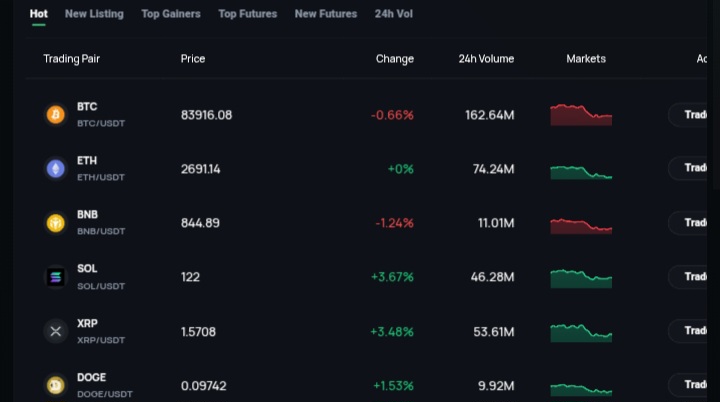Open the ETH market sparkline chart

pyautogui.click(x=581, y=172)
